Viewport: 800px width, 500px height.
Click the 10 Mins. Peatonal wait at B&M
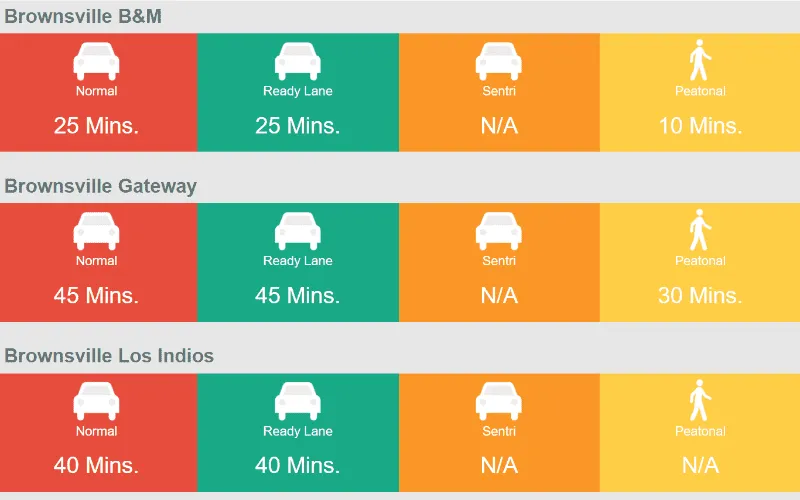pos(700,126)
